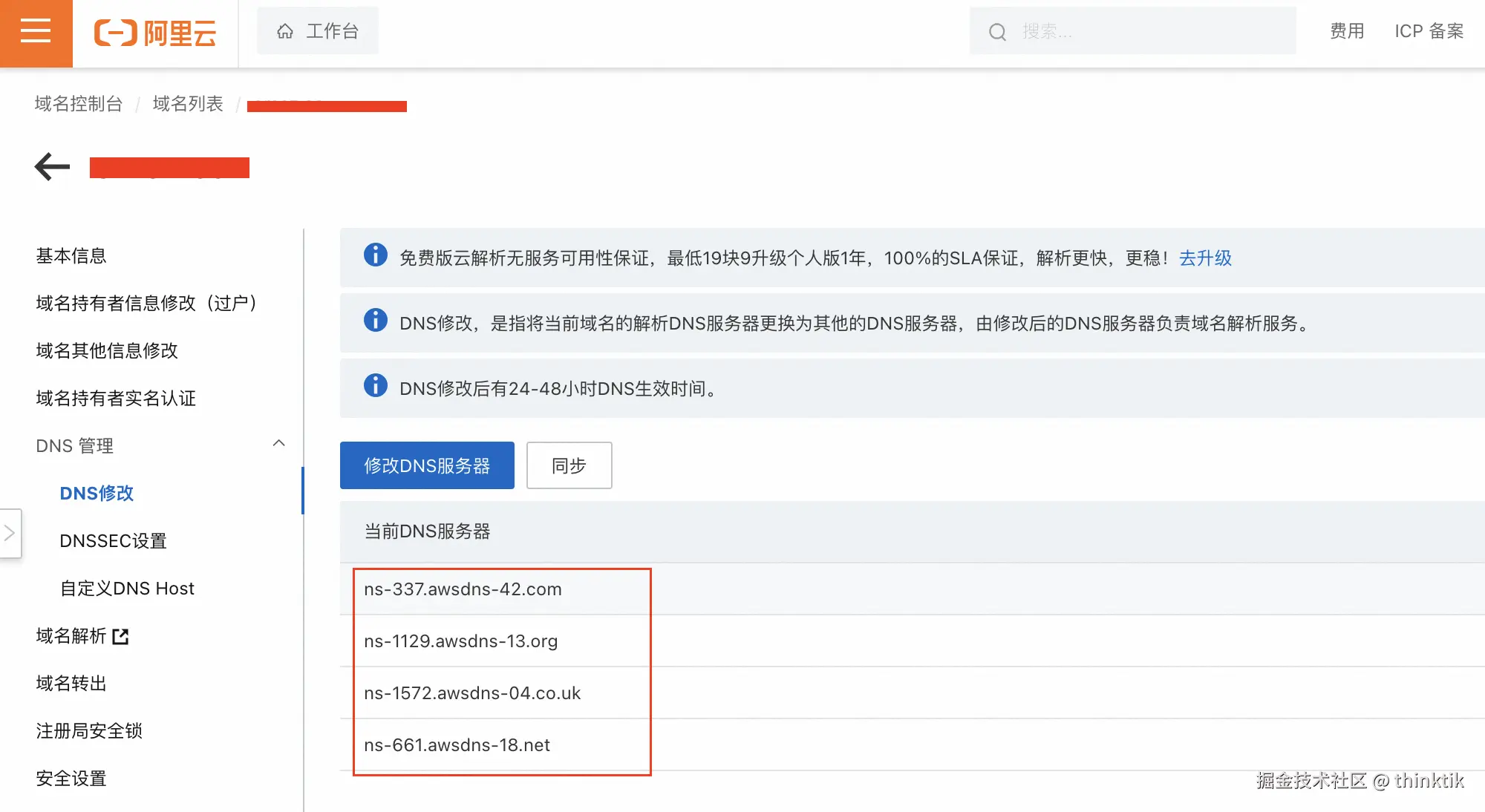This screenshot has width=1485, height=812.
Task: Open 费用 in the top bar
Action: [x=1346, y=31]
